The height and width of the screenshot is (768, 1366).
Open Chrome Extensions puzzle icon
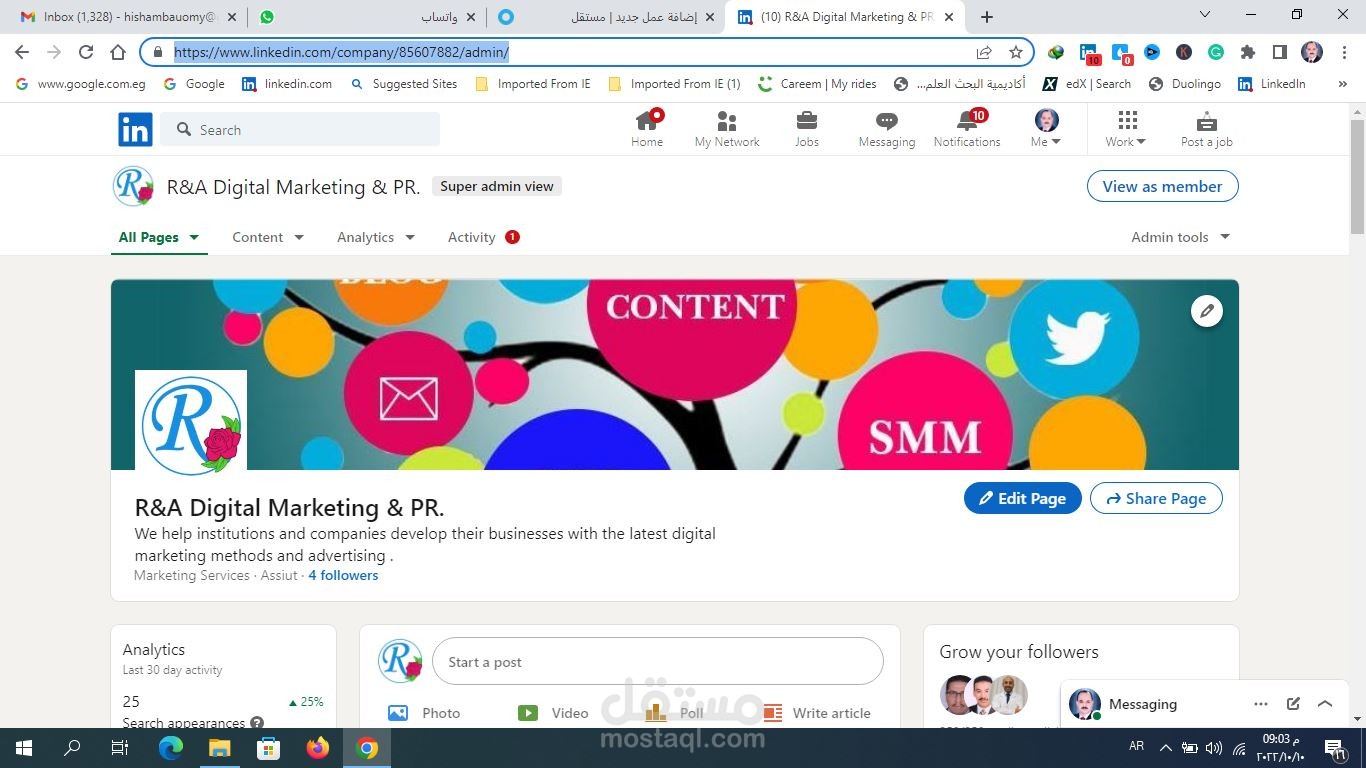pos(1247,52)
